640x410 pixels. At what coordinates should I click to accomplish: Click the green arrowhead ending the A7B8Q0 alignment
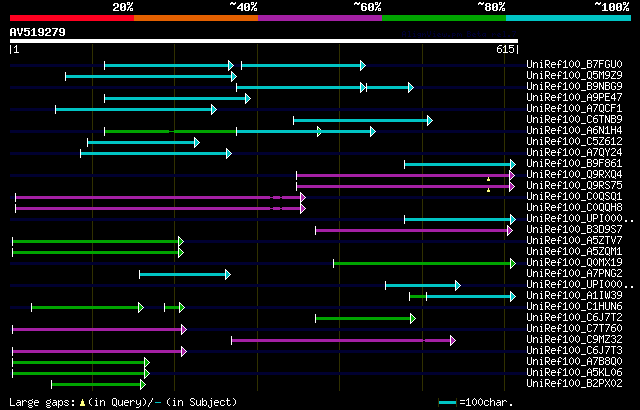147,363
